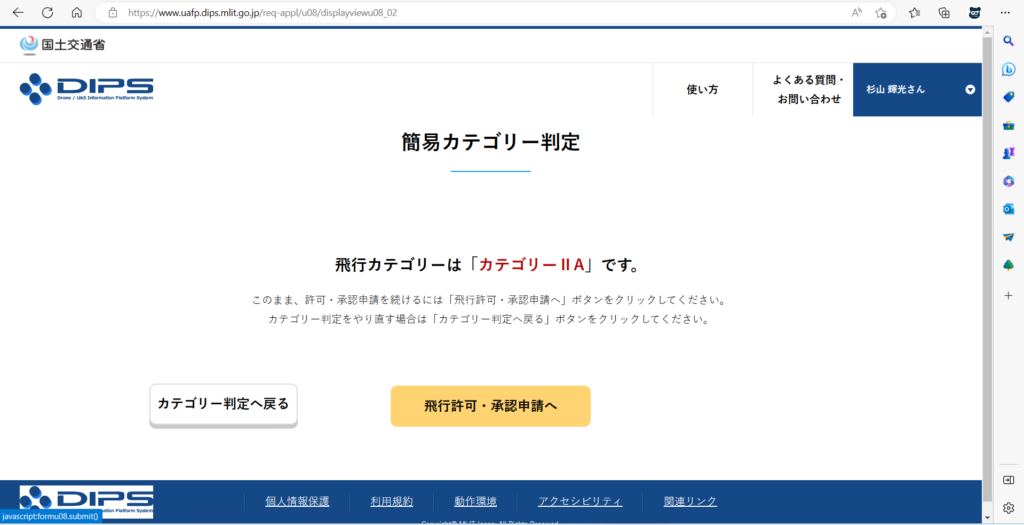Open Bing Chat from the sidebar
1024x525 pixels.
point(1009,69)
